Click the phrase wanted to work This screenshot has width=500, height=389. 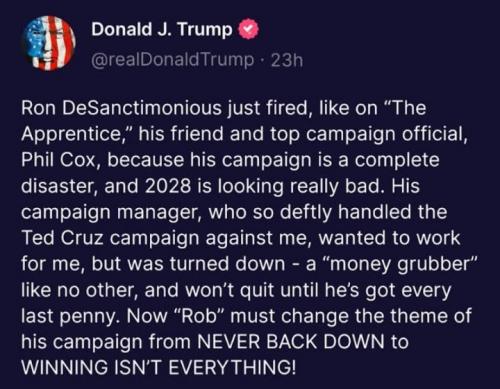(389, 238)
